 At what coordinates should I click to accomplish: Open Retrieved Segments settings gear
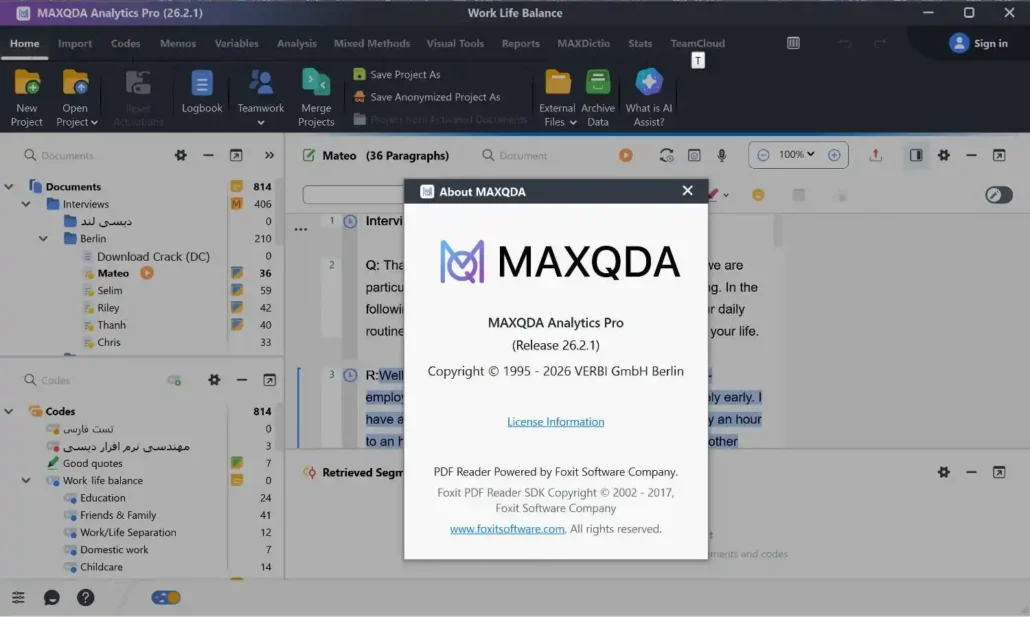943,472
